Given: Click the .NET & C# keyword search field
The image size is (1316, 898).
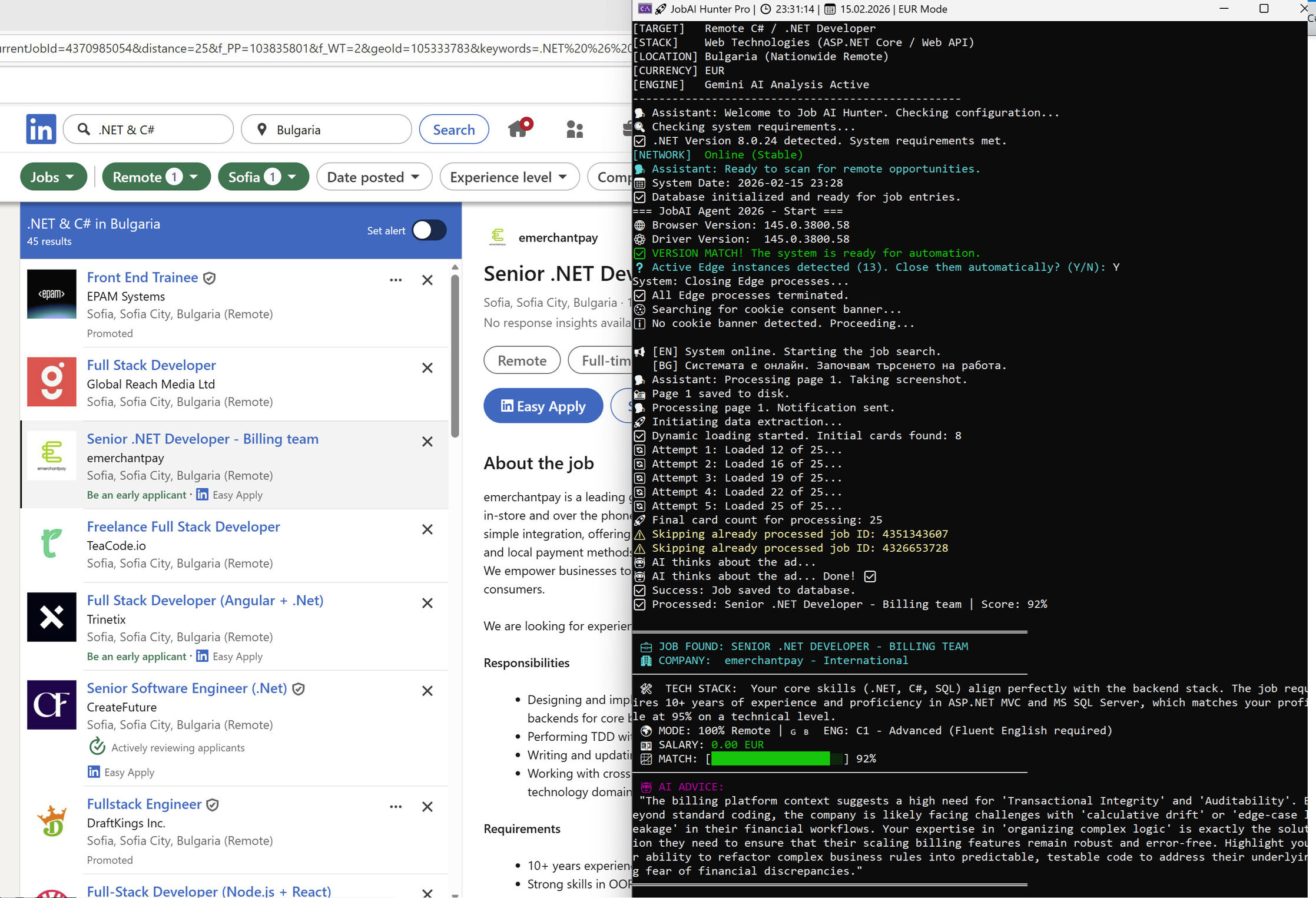Looking at the screenshot, I should 148,129.
